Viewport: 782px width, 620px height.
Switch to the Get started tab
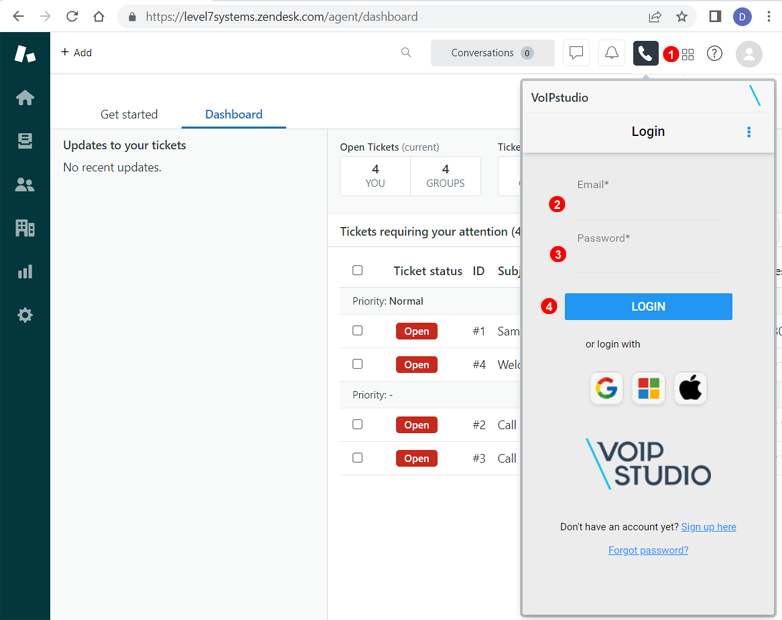coord(129,114)
